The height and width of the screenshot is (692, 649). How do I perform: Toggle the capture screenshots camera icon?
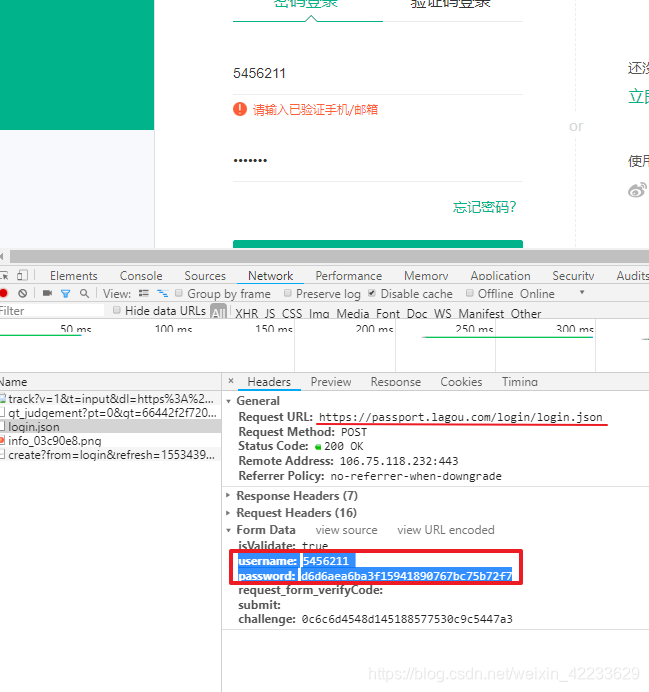pyautogui.click(x=47, y=293)
